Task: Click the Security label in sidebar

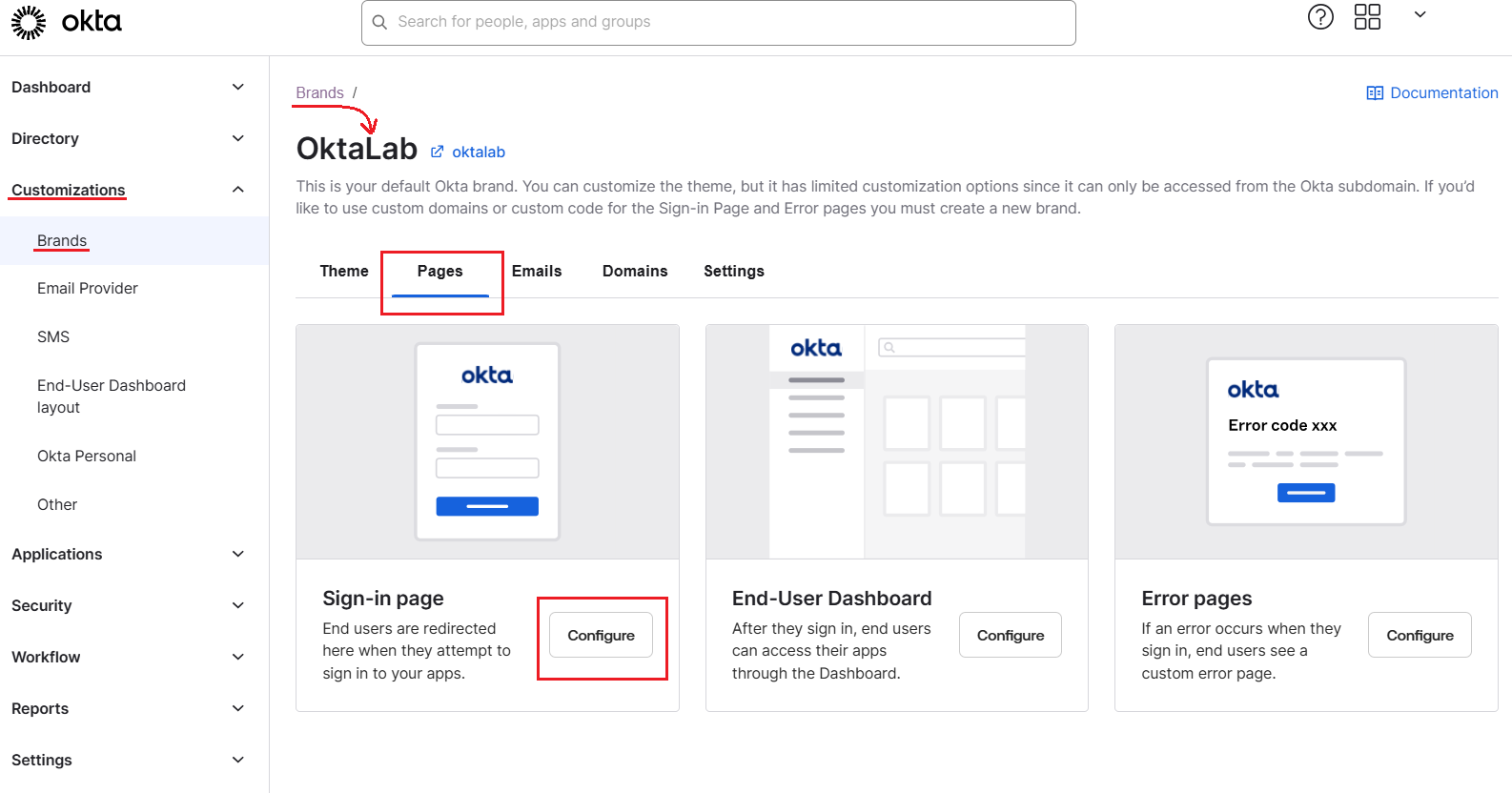Action: (x=42, y=605)
